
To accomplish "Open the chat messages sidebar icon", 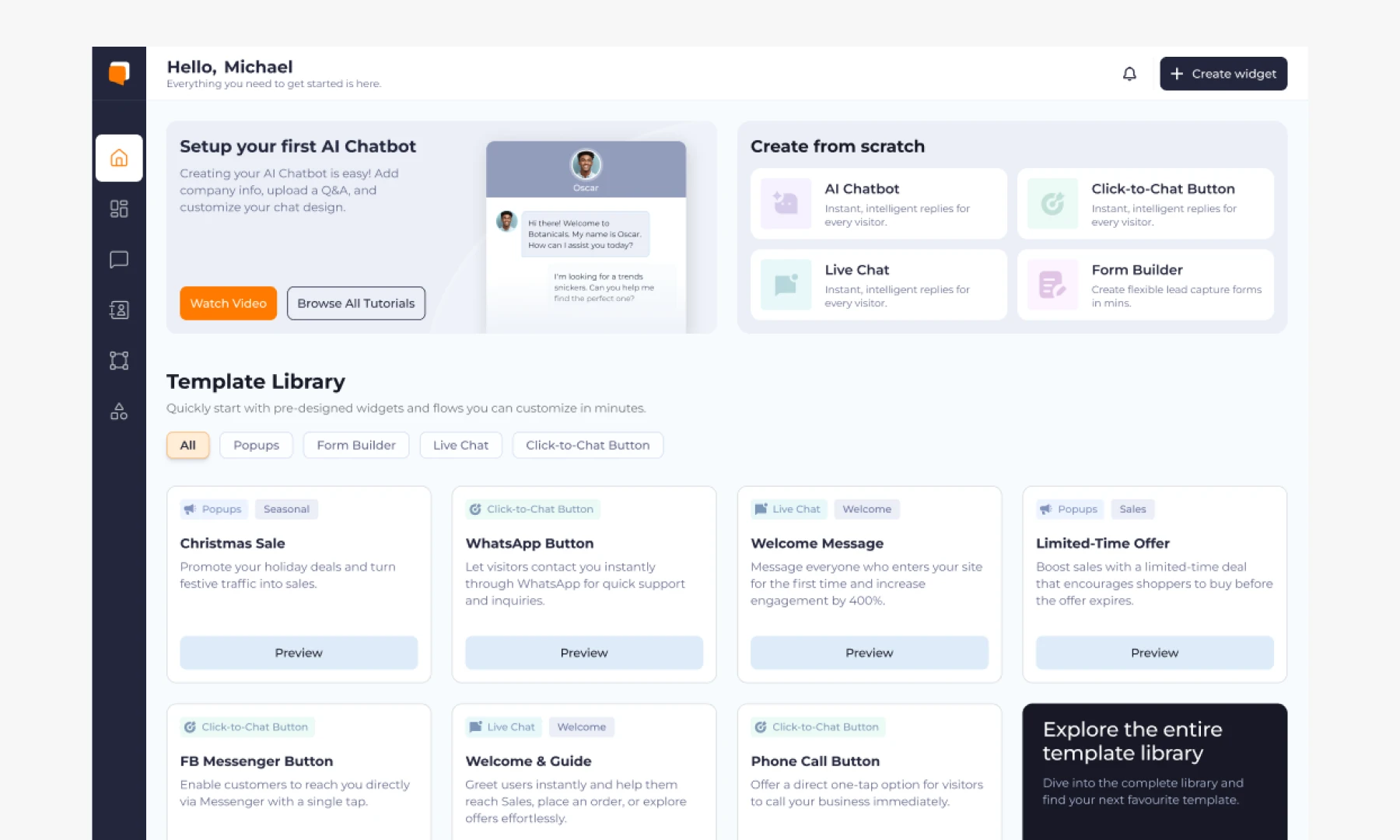I will [x=119, y=259].
